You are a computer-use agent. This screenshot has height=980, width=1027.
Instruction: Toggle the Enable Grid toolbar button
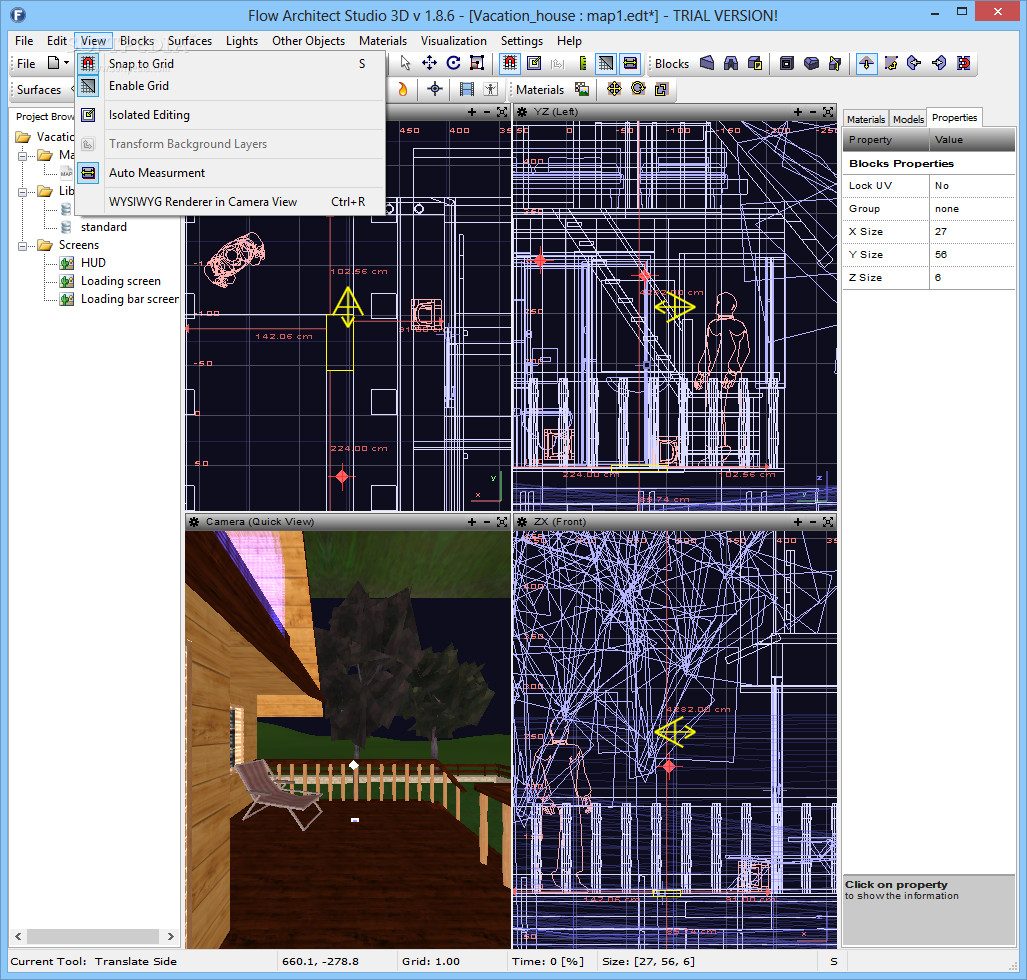pos(606,63)
